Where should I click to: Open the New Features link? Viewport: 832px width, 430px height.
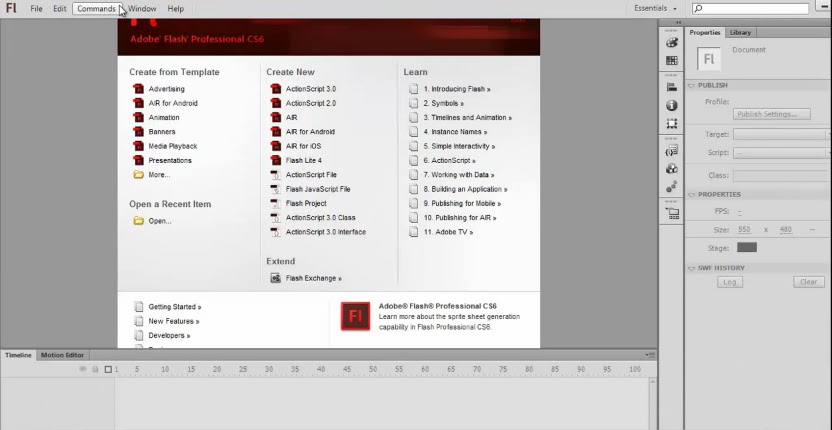(x=174, y=321)
